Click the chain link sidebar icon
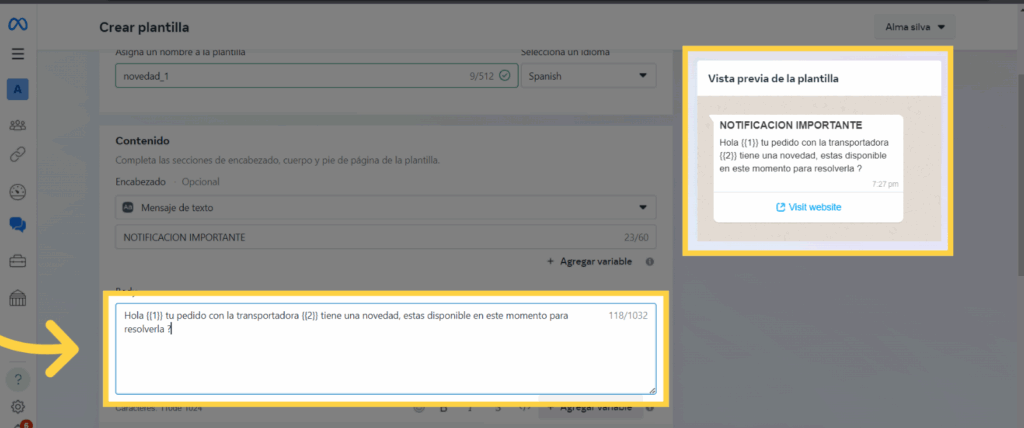This screenshot has height=428, width=1024. pyautogui.click(x=18, y=155)
